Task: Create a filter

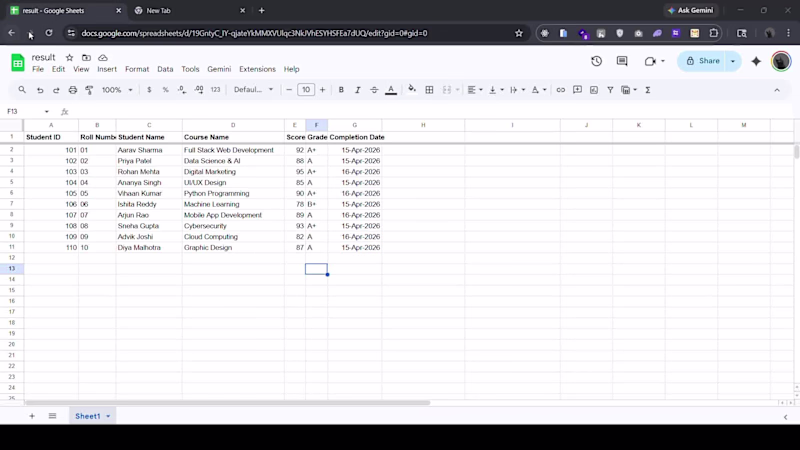Action: [x=610, y=90]
